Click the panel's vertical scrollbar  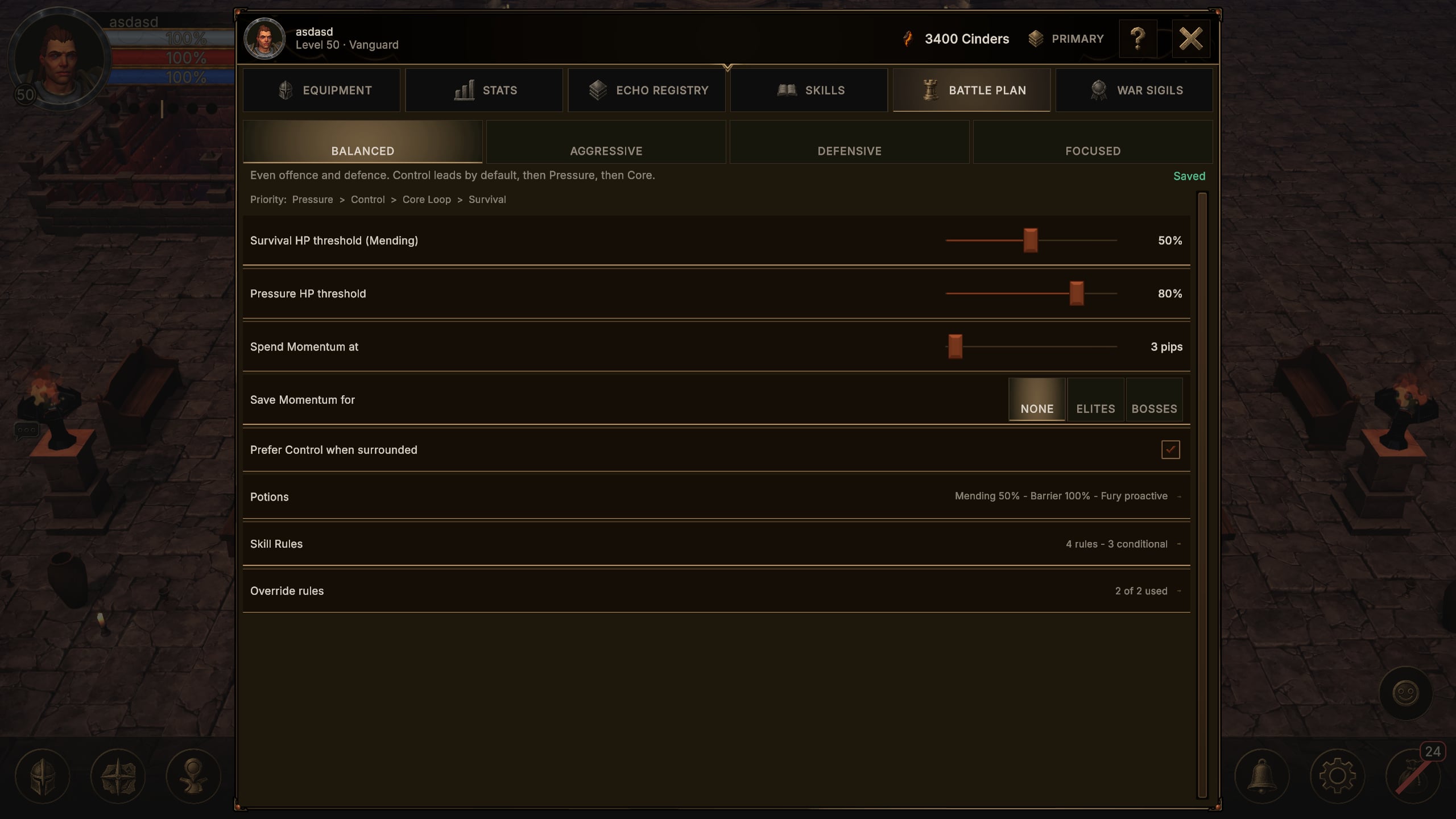pyautogui.click(x=1202, y=495)
